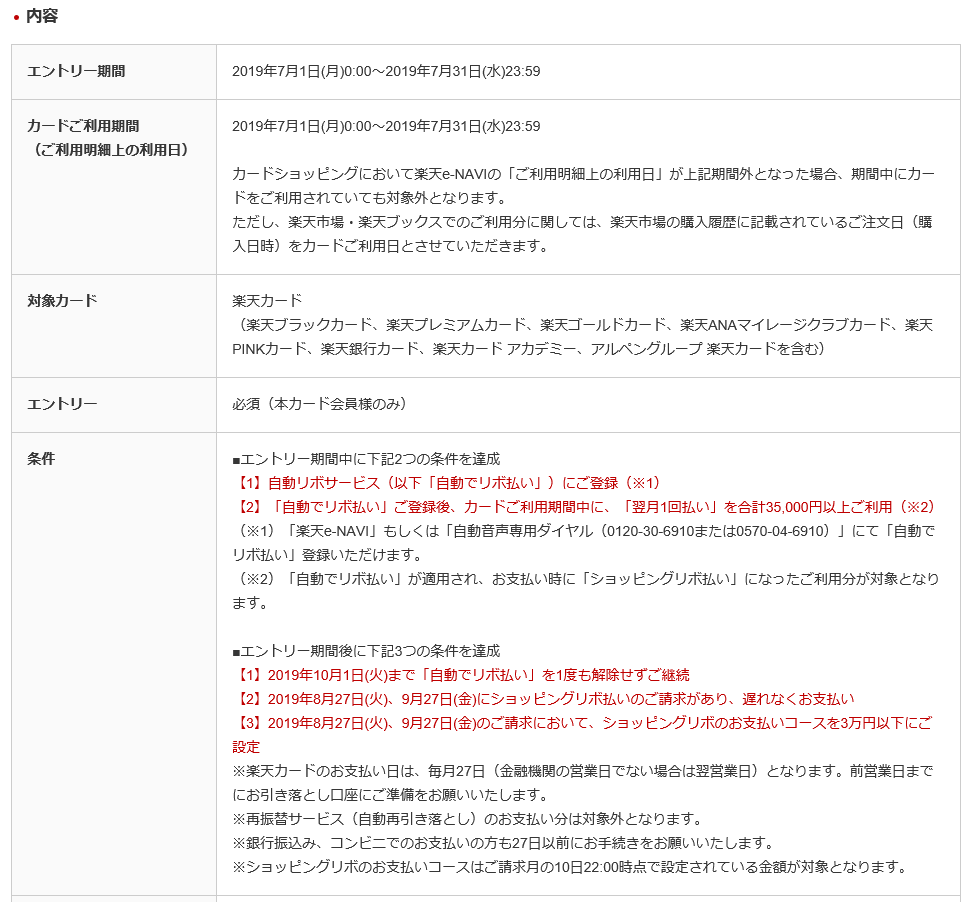Select the '（※1）「楽天e-NAVI」もしくは' note
The width and height of the screenshot is (967, 902).
(583, 543)
